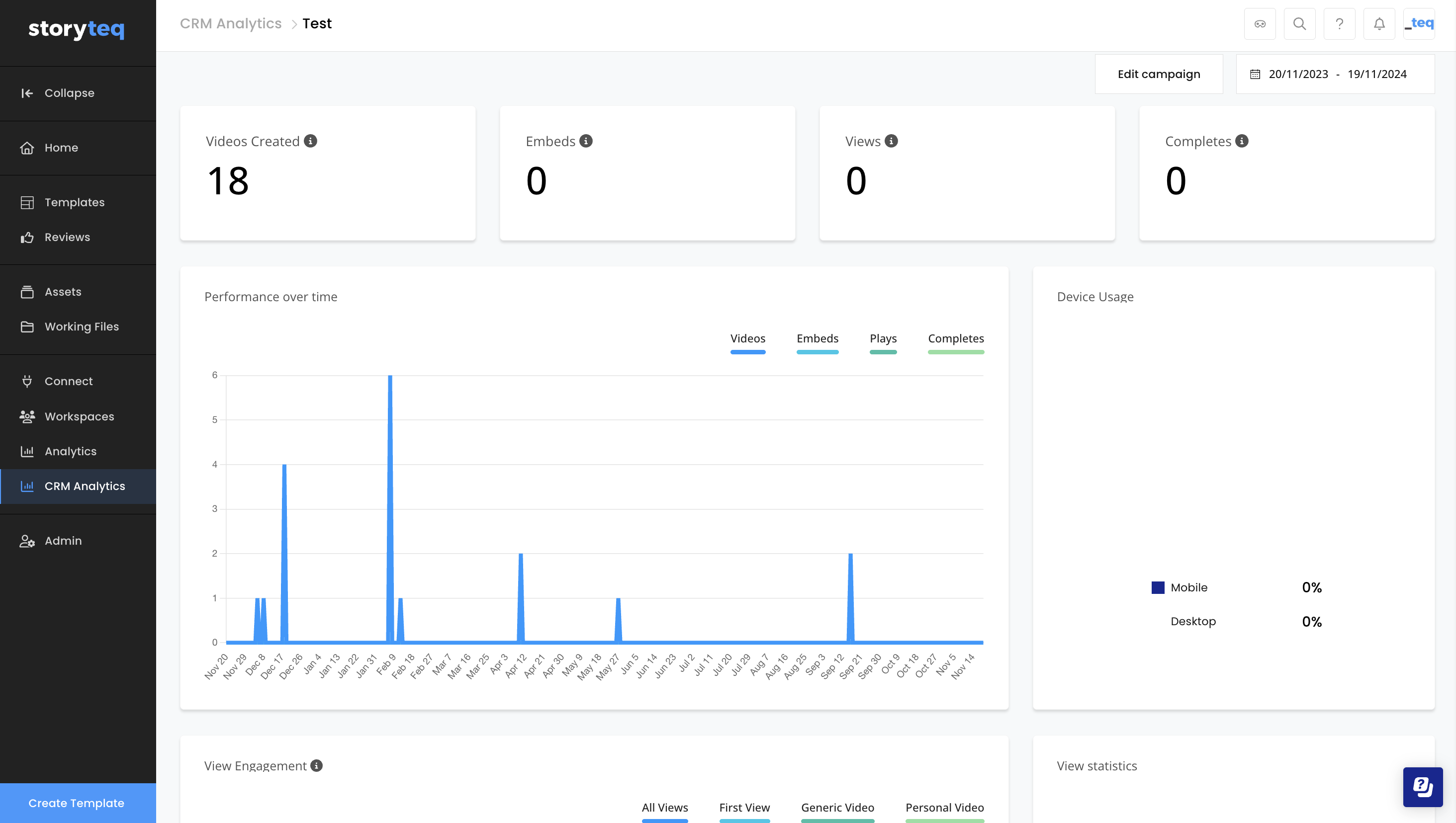Viewport: 1456px width, 823px height.
Task: Click the Connect sidebar icon
Action: point(27,381)
